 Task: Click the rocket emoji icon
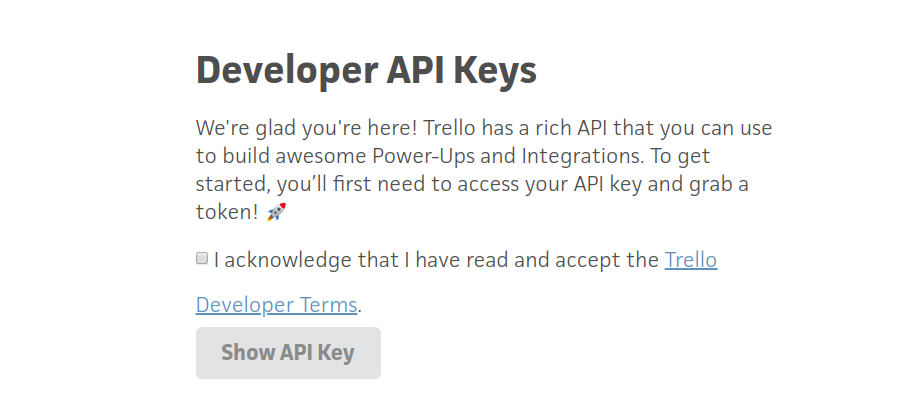(x=277, y=212)
